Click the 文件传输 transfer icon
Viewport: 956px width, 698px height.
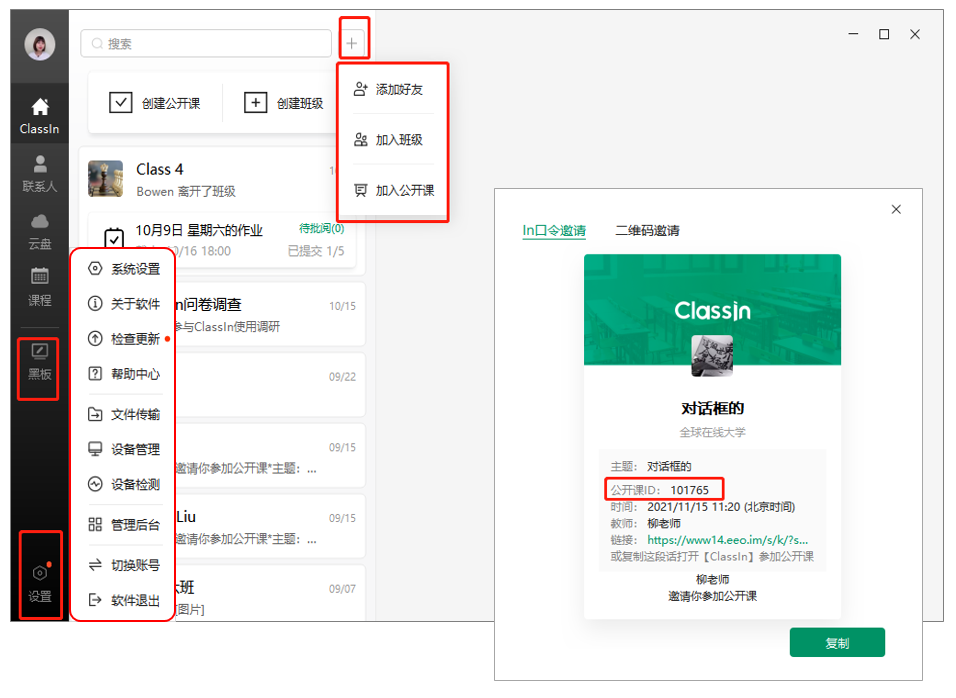click(95, 415)
